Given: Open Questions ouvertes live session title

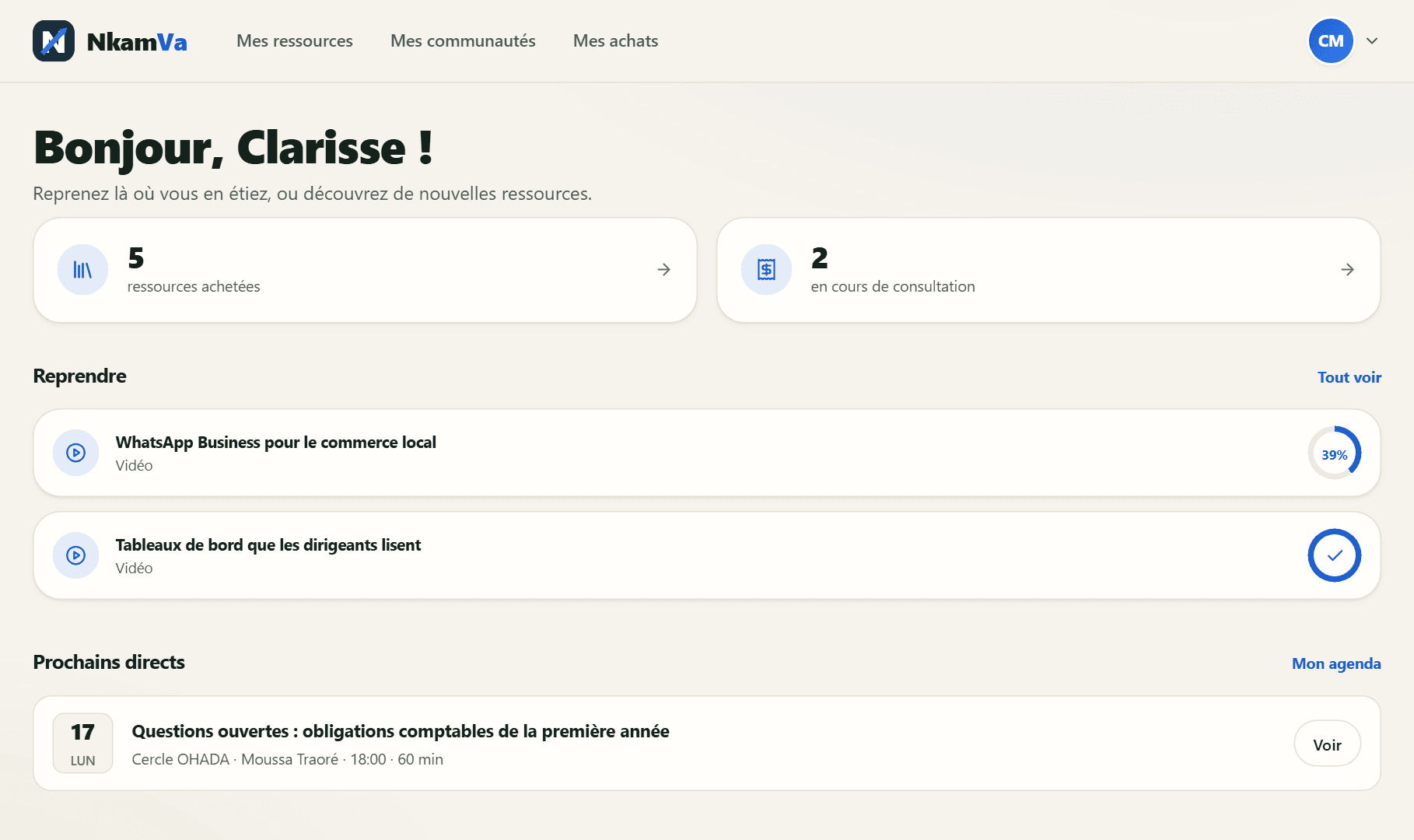Looking at the screenshot, I should coord(401,731).
